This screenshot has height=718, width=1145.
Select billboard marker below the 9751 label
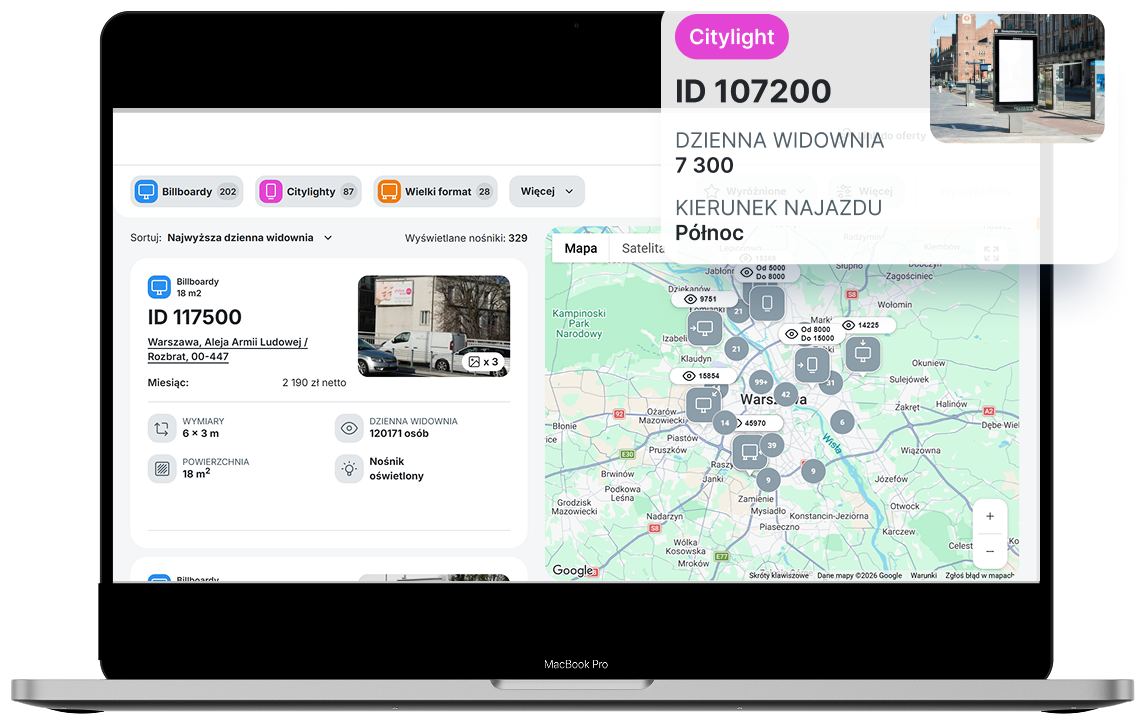tap(705, 327)
